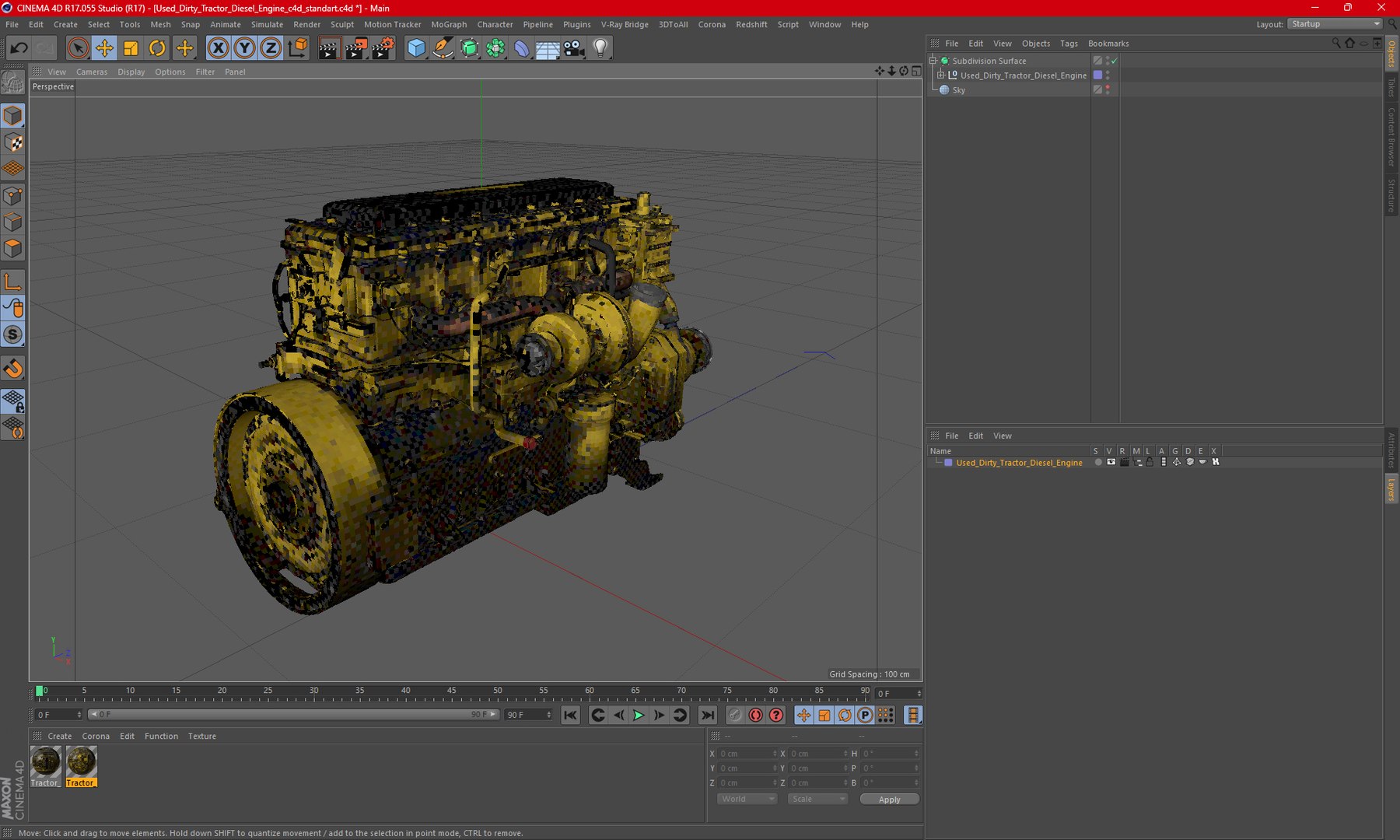Open the material manager Texture menu
This screenshot has width=1400, height=840.
coord(201,736)
